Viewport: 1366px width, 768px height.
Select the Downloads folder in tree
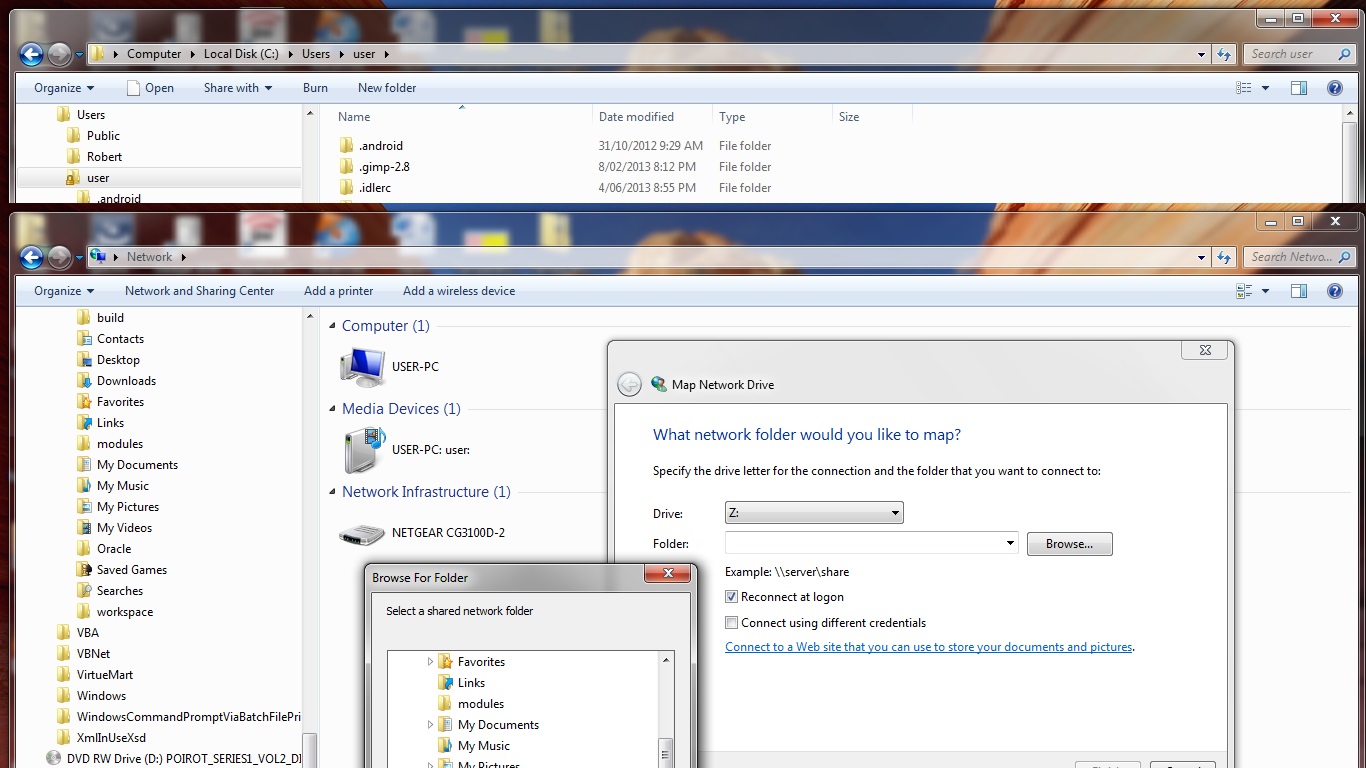(126, 381)
